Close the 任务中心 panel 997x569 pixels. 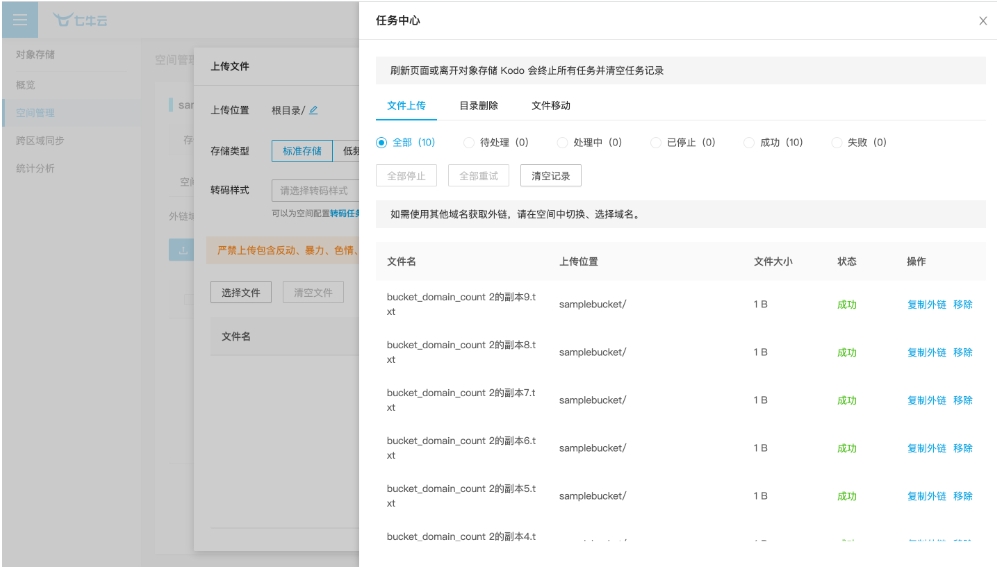coord(982,21)
